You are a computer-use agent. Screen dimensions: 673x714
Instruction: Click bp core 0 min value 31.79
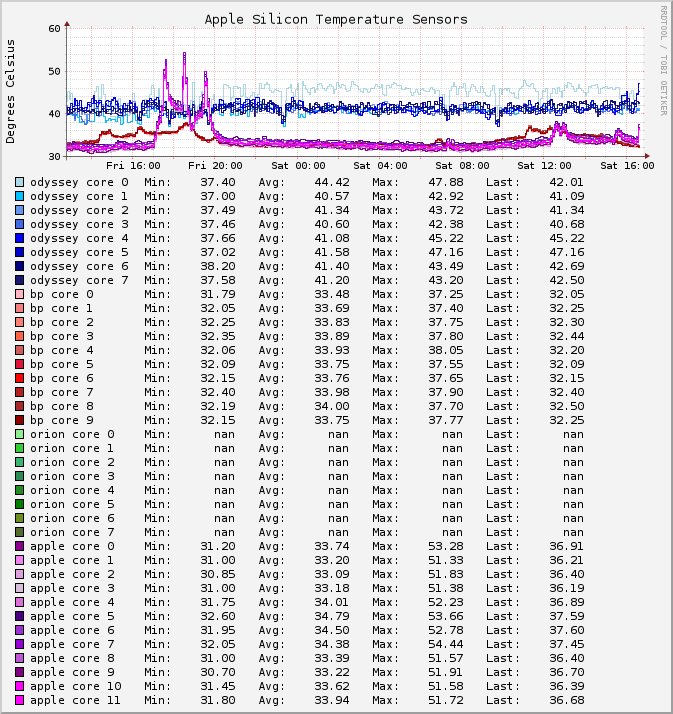tap(218, 295)
